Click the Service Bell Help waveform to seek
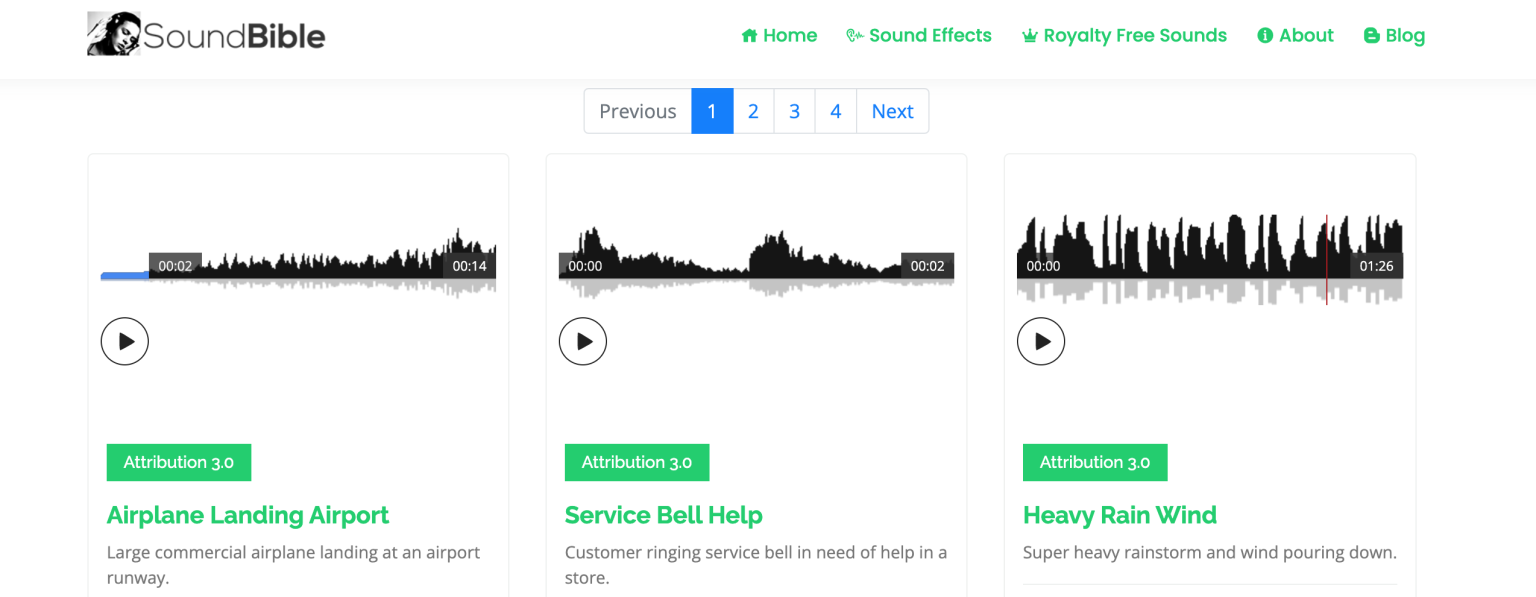This screenshot has height=597, width=1536. [756, 250]
